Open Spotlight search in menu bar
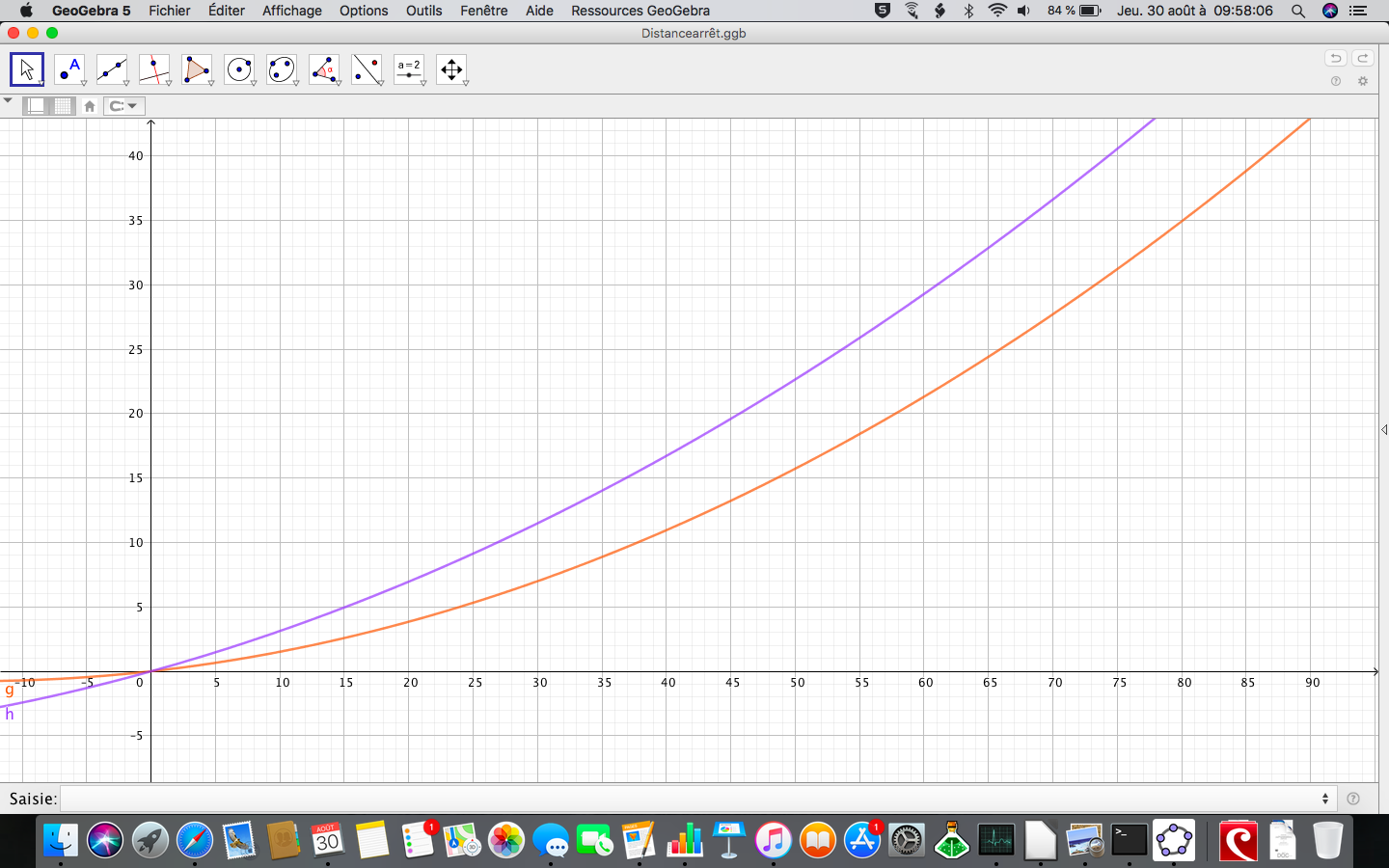Viewport: 1389px width, 868px height. (1298, 11)
